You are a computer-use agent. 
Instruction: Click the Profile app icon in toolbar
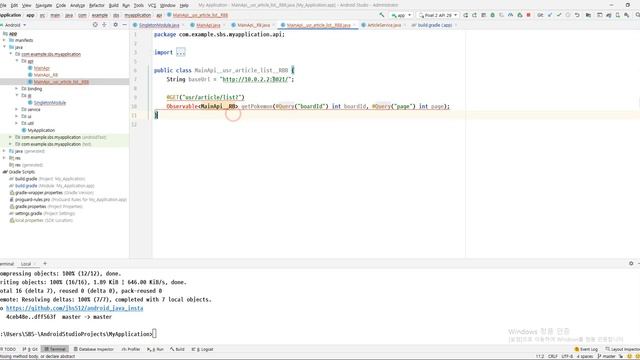pyautogui.click(x=511, y=15)
